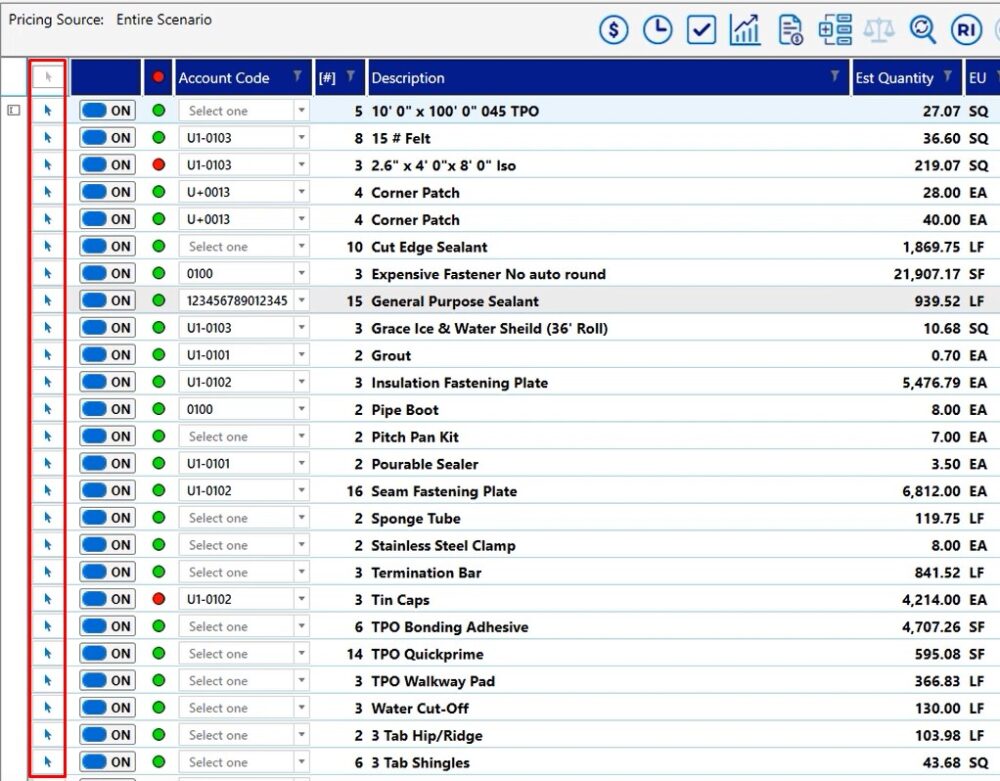
Task: Turn off the Pipe Boot ON switch
Action: (x=107, y=409)
